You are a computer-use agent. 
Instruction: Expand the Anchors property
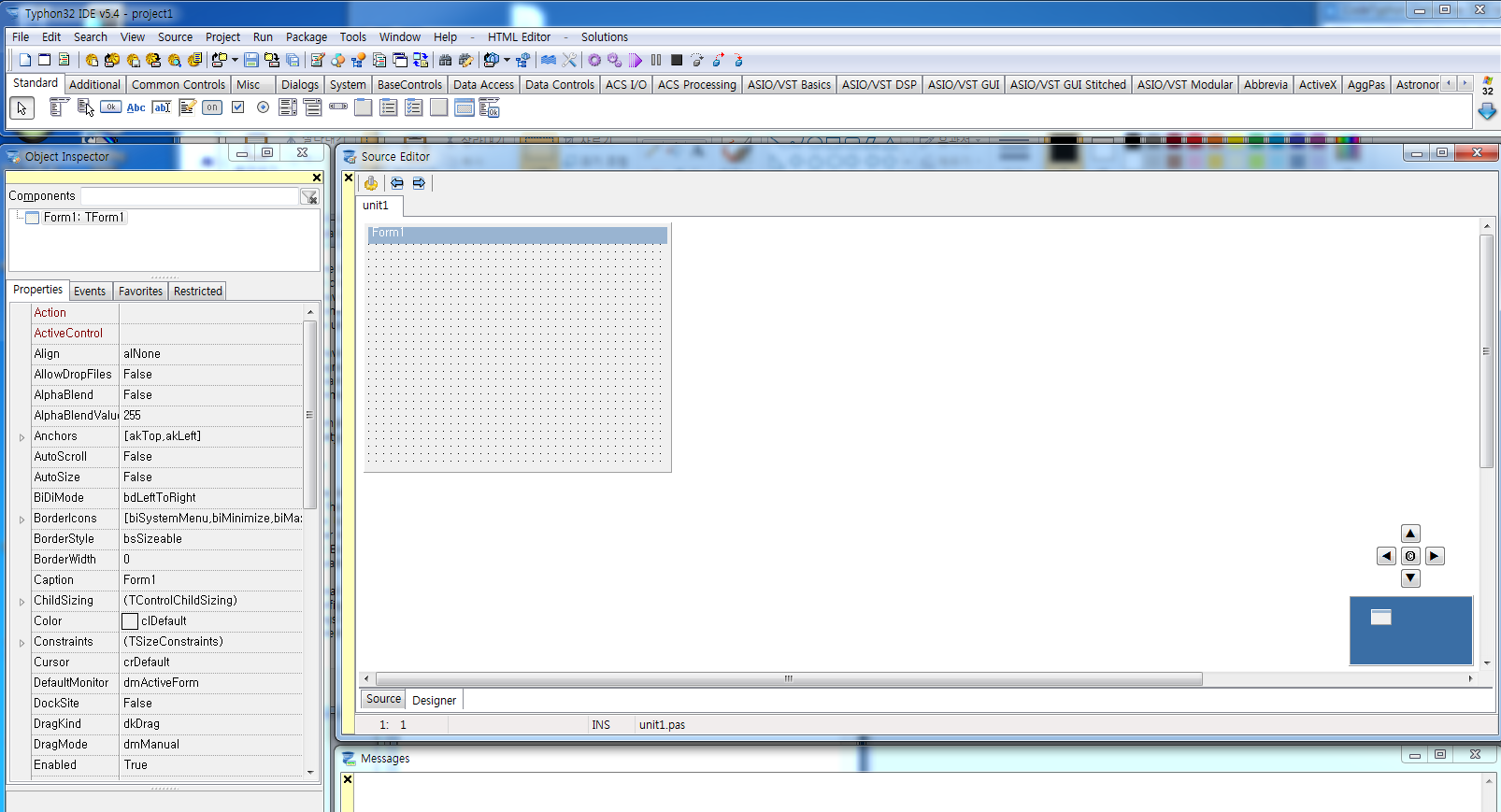(21, 436)
